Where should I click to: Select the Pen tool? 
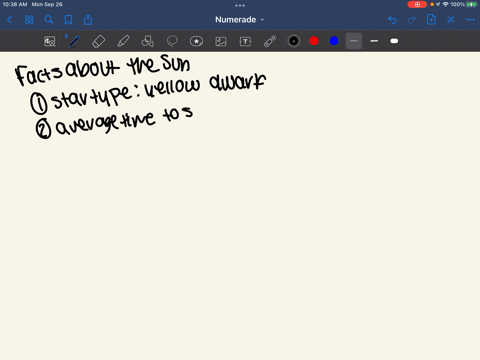[74, 41]
